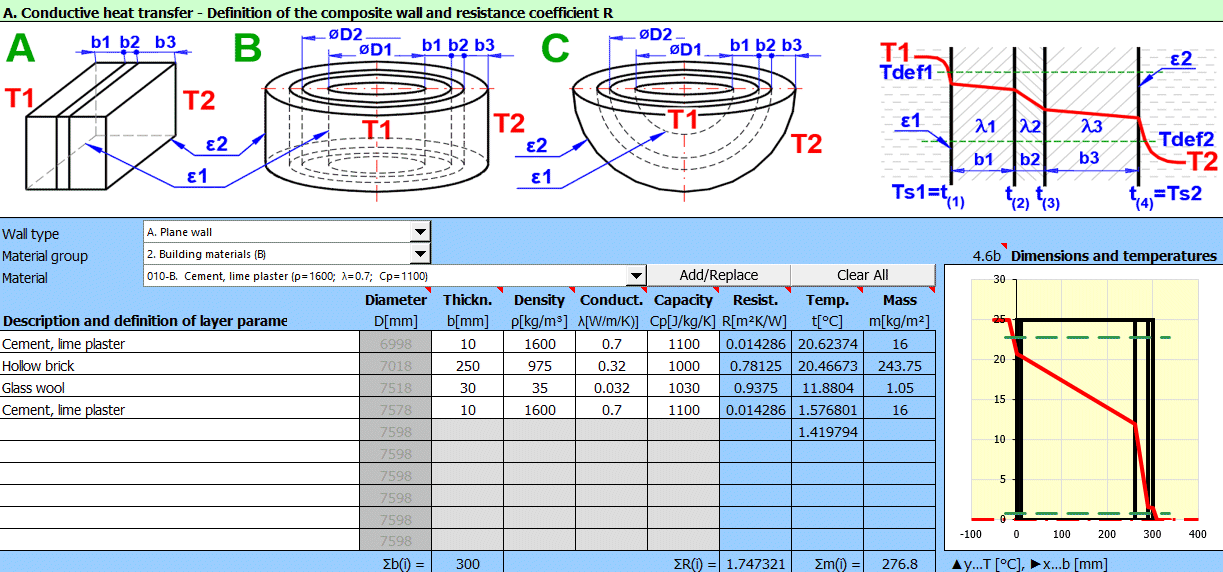Click the total mass Σm(i) value 276.8
The image size is (1223, 572).
[x=899, y=564]
